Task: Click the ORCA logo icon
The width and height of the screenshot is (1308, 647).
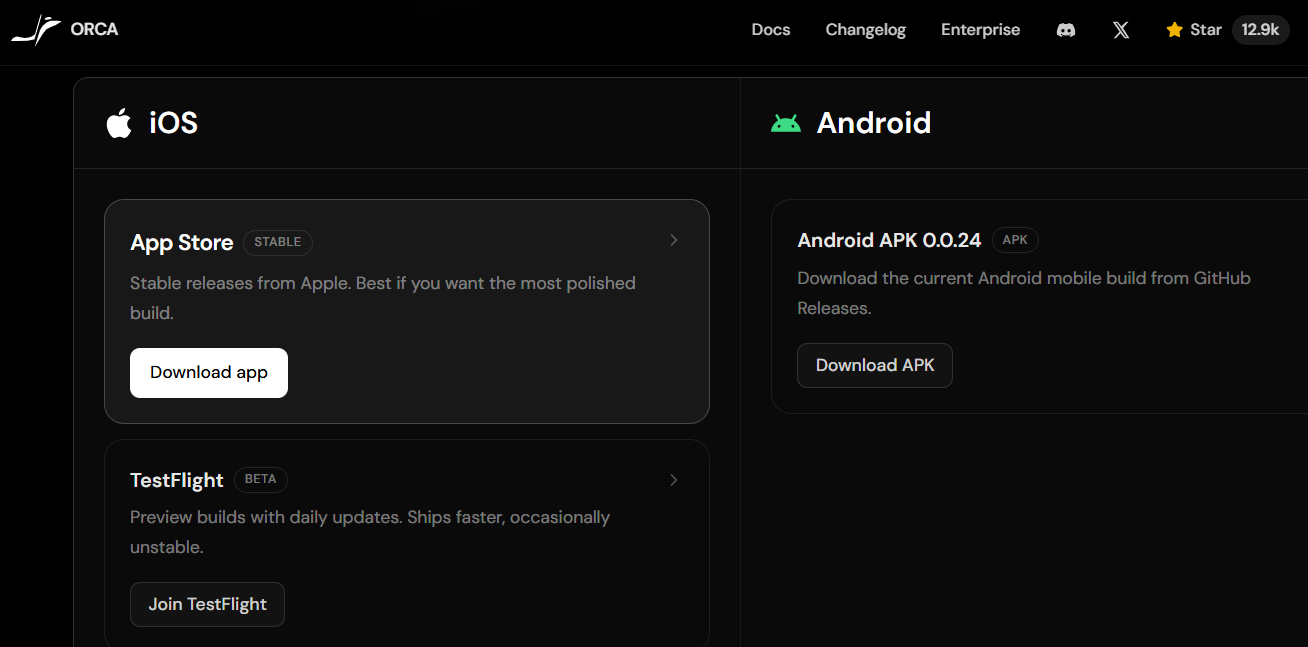Action: tap(36, 30)
